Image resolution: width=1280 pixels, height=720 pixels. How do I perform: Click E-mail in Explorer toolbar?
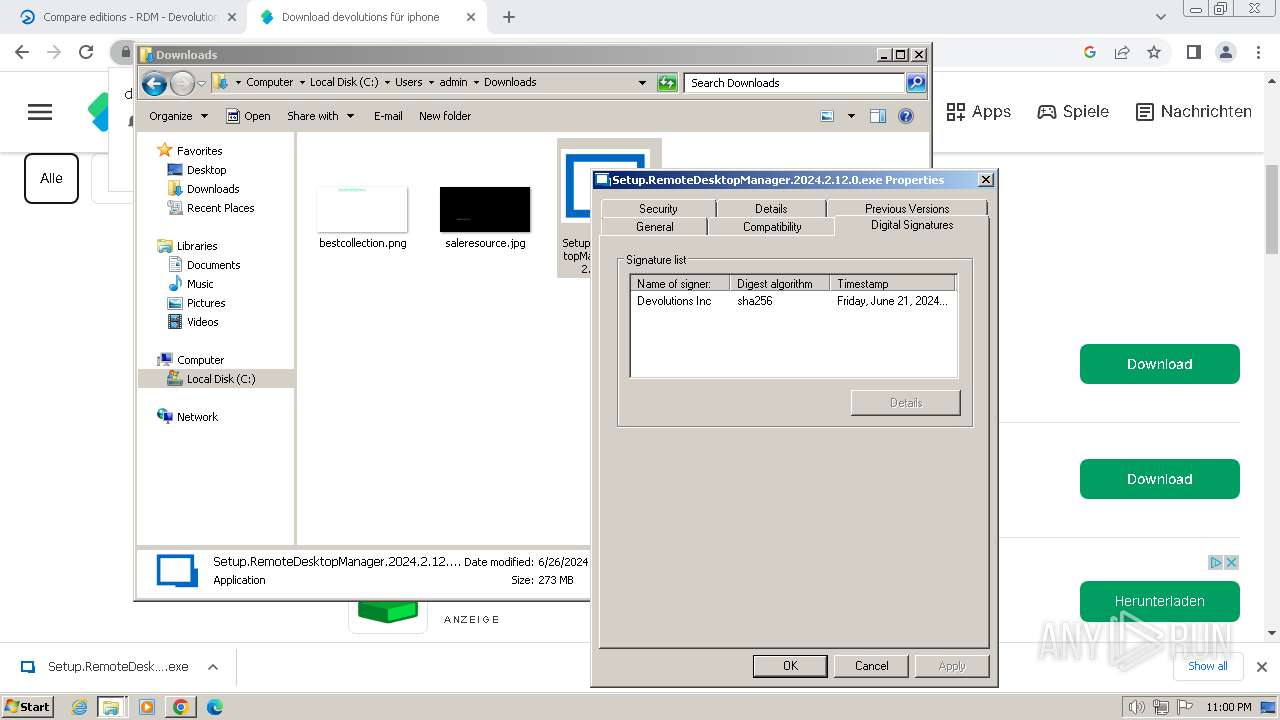point(388,116)
